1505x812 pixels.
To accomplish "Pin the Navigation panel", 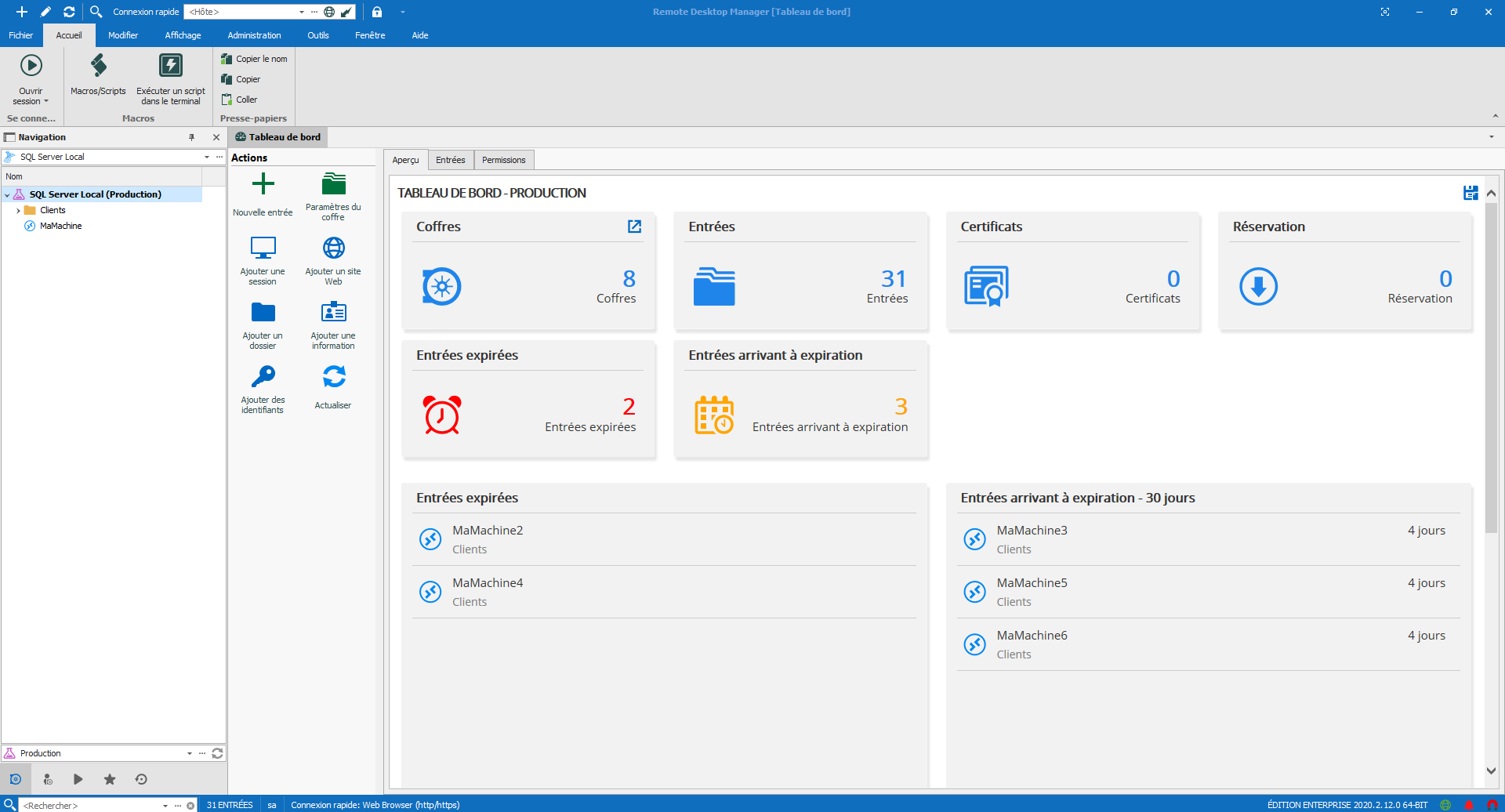I will point(191,137).
